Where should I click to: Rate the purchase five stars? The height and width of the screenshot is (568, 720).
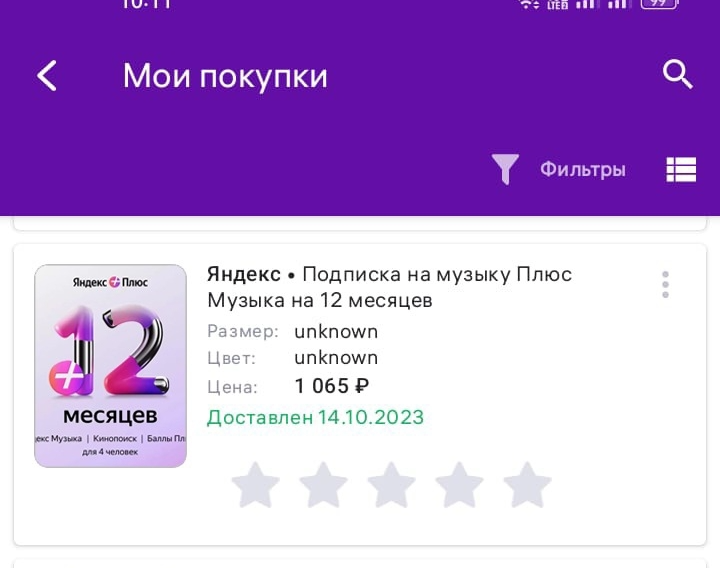click(x=527, y=485)
